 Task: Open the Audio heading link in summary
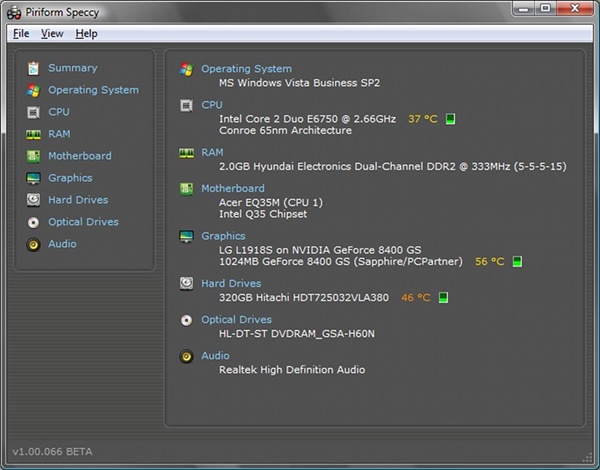pyautogui.click(x=215, y=356)
